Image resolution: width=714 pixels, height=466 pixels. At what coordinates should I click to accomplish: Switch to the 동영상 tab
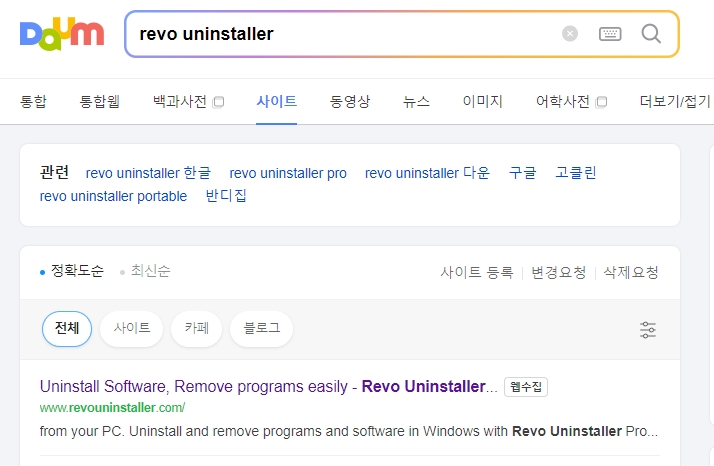[350, 101]
